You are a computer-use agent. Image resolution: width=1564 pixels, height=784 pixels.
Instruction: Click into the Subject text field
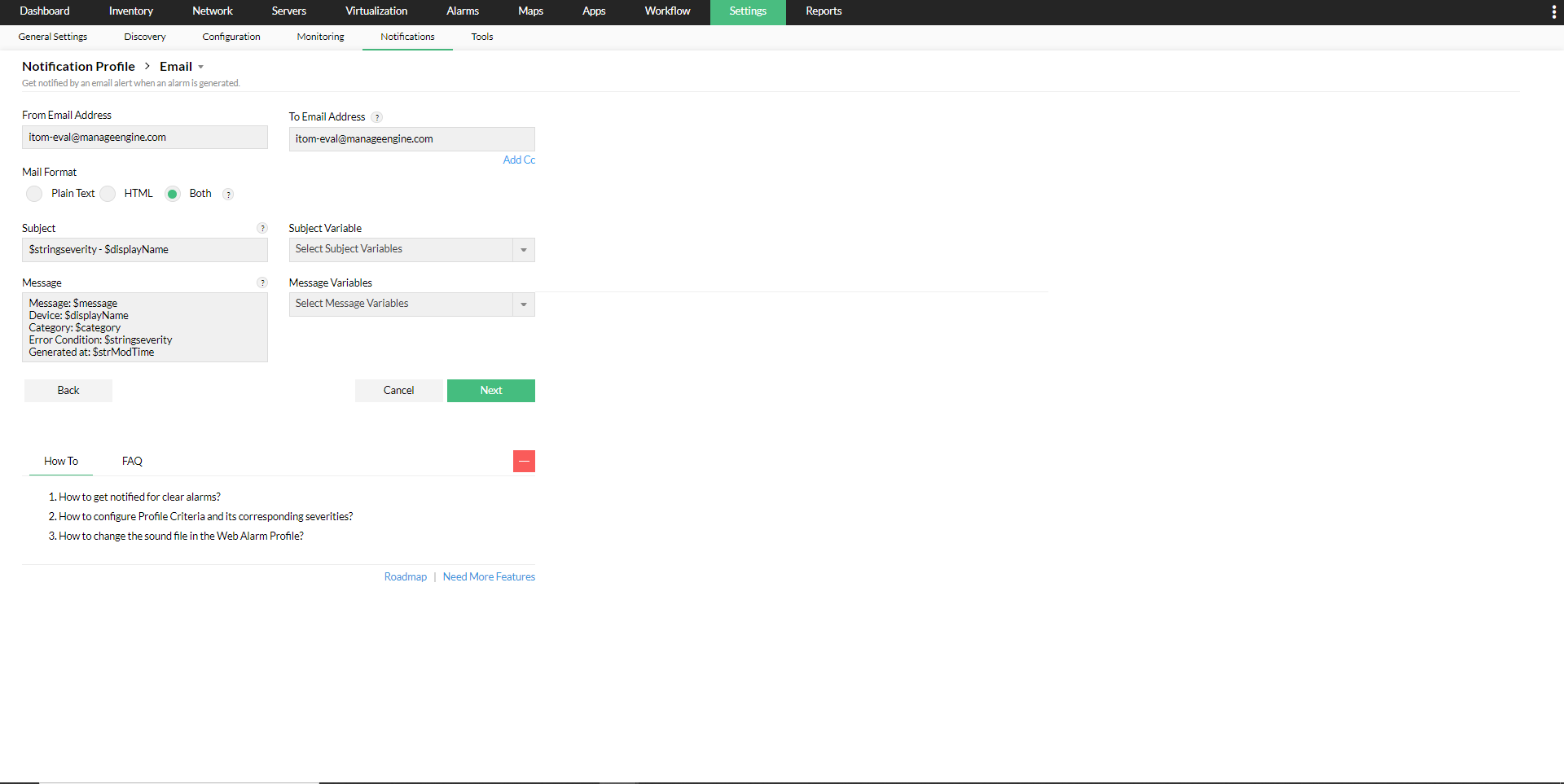144,250
